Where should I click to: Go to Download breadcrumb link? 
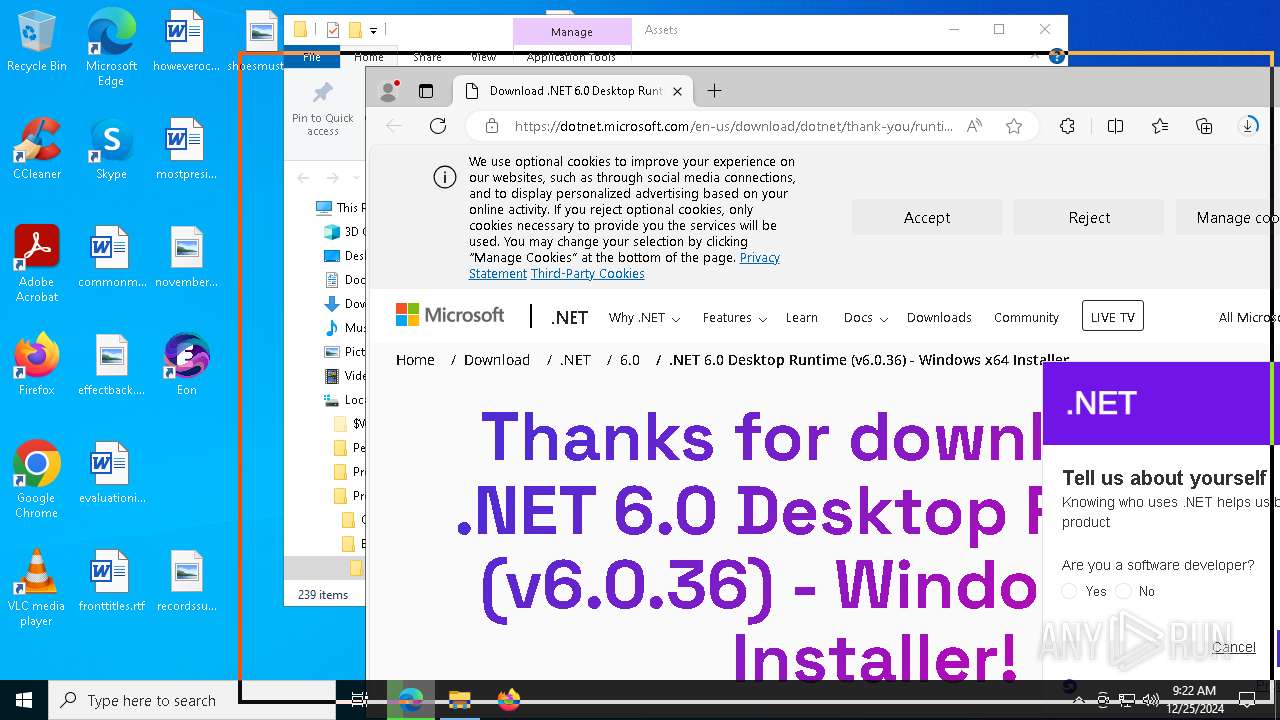point(497,360)
